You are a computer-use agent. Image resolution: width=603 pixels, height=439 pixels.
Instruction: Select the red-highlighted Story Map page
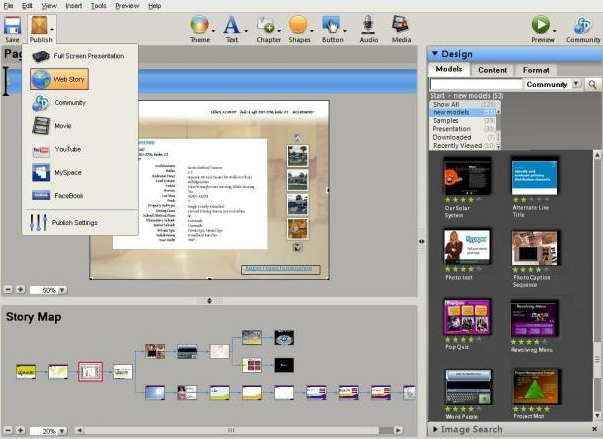coord(90,372)
